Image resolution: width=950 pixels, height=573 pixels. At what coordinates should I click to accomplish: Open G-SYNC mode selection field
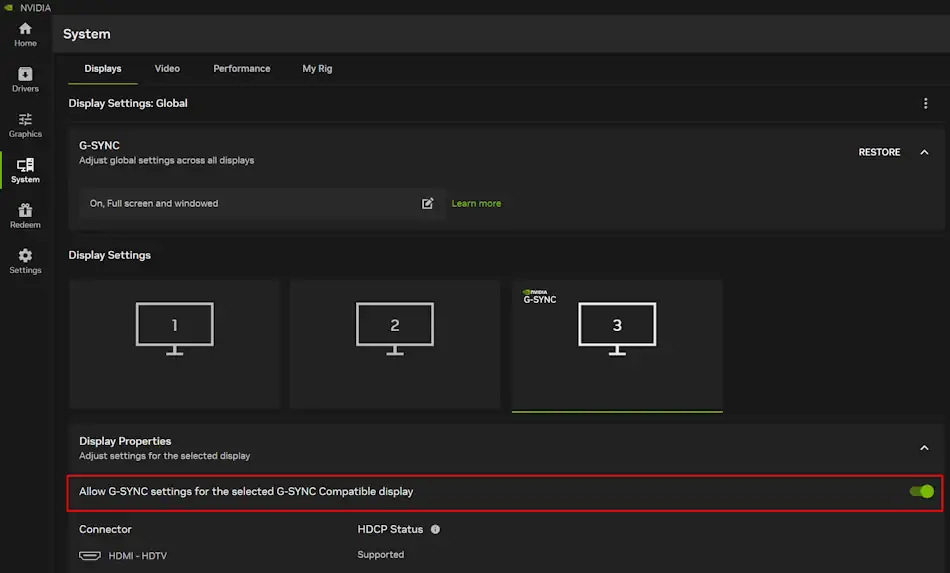pos(250,203)
